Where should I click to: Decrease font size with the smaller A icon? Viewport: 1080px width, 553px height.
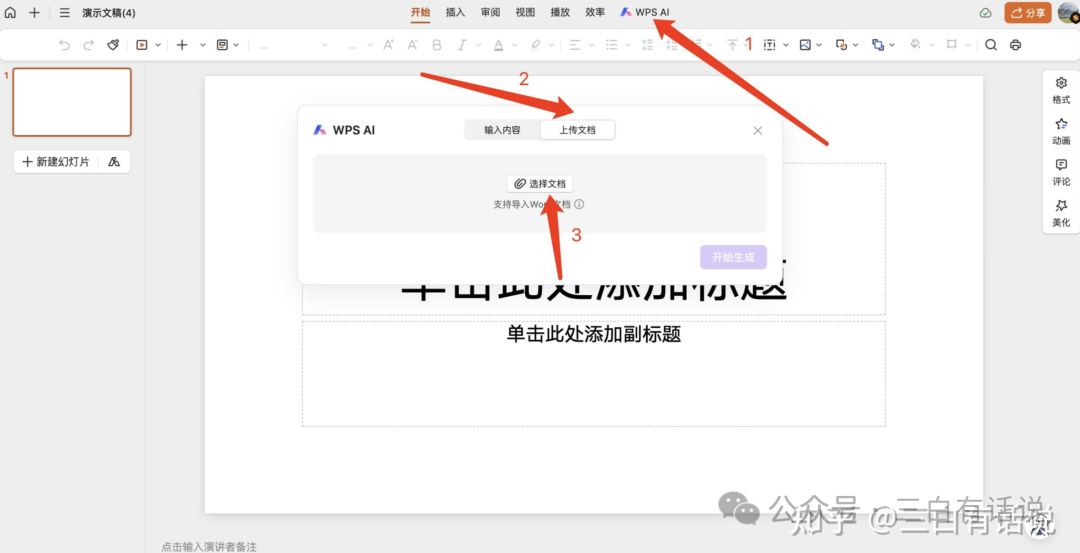[413, 45]
